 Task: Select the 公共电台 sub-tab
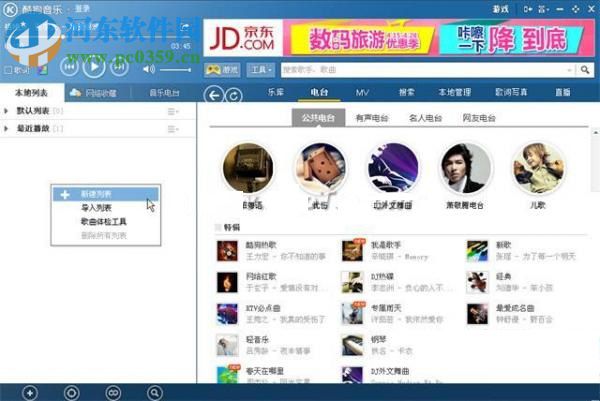point(318,118)
